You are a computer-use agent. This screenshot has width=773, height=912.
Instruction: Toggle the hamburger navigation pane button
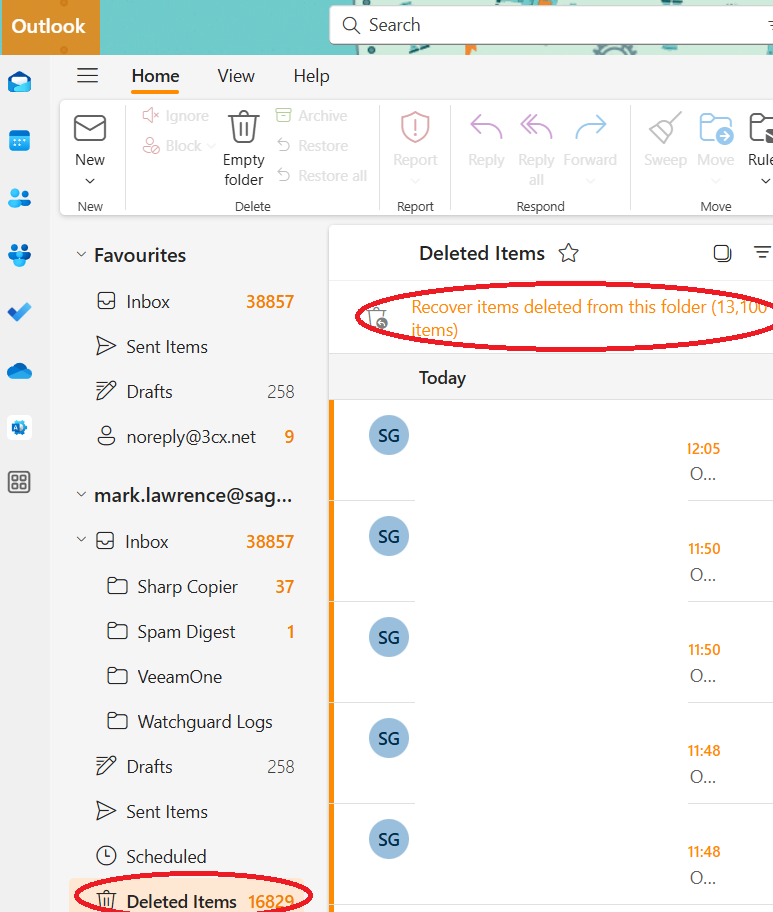(88, 76)
